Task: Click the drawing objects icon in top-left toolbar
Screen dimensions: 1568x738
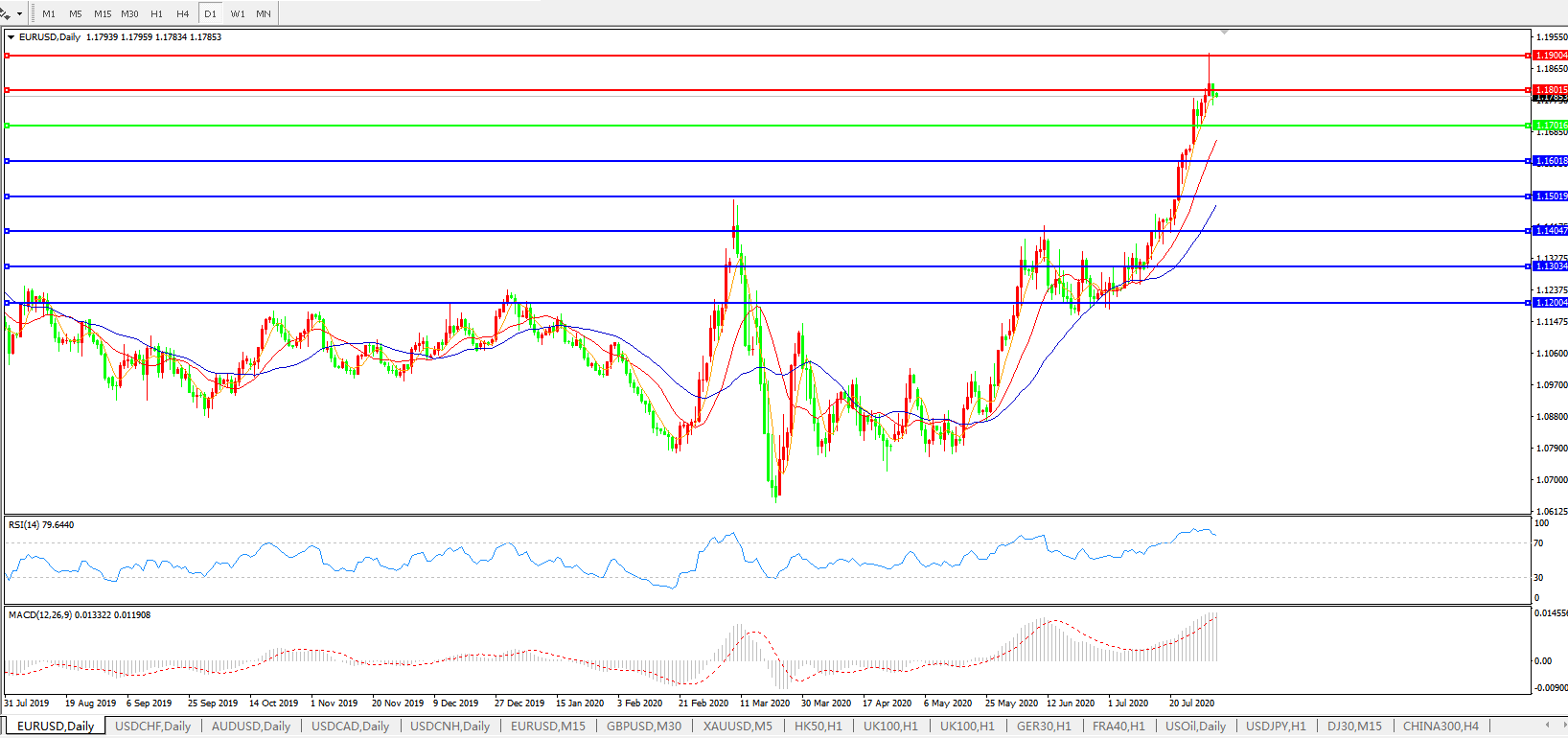Action: pyautogui.click(x=6, y=13)
